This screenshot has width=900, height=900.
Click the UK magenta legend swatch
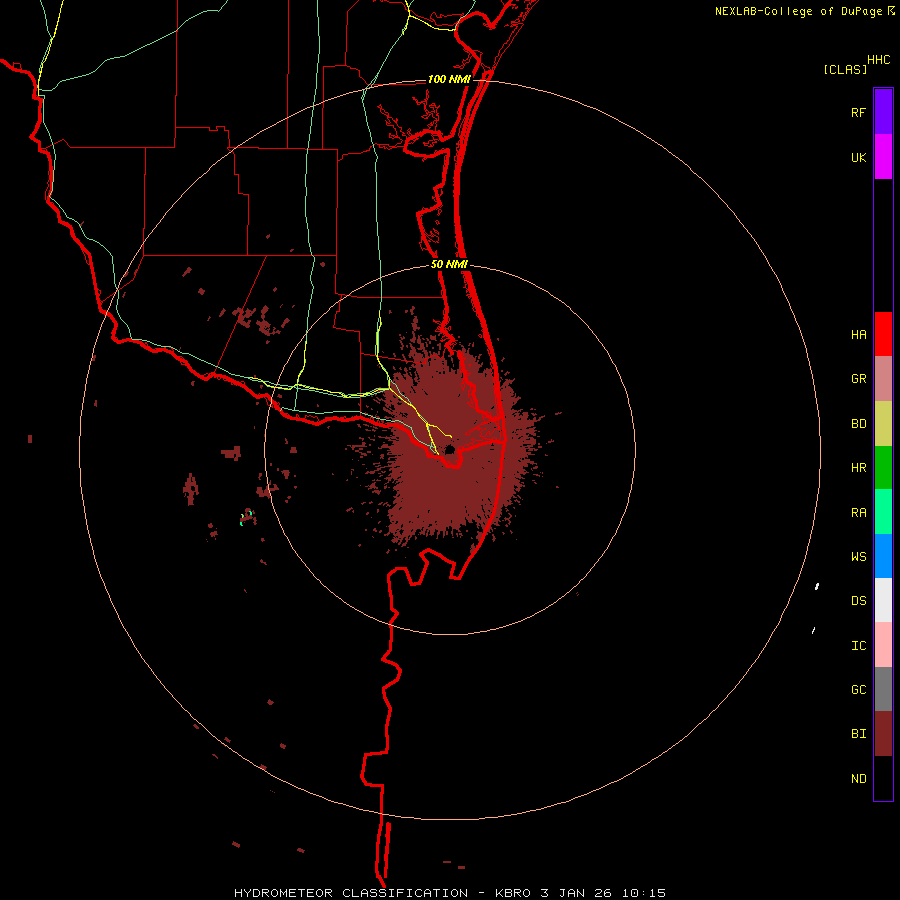pyautogui.click(x=883, y=157)
